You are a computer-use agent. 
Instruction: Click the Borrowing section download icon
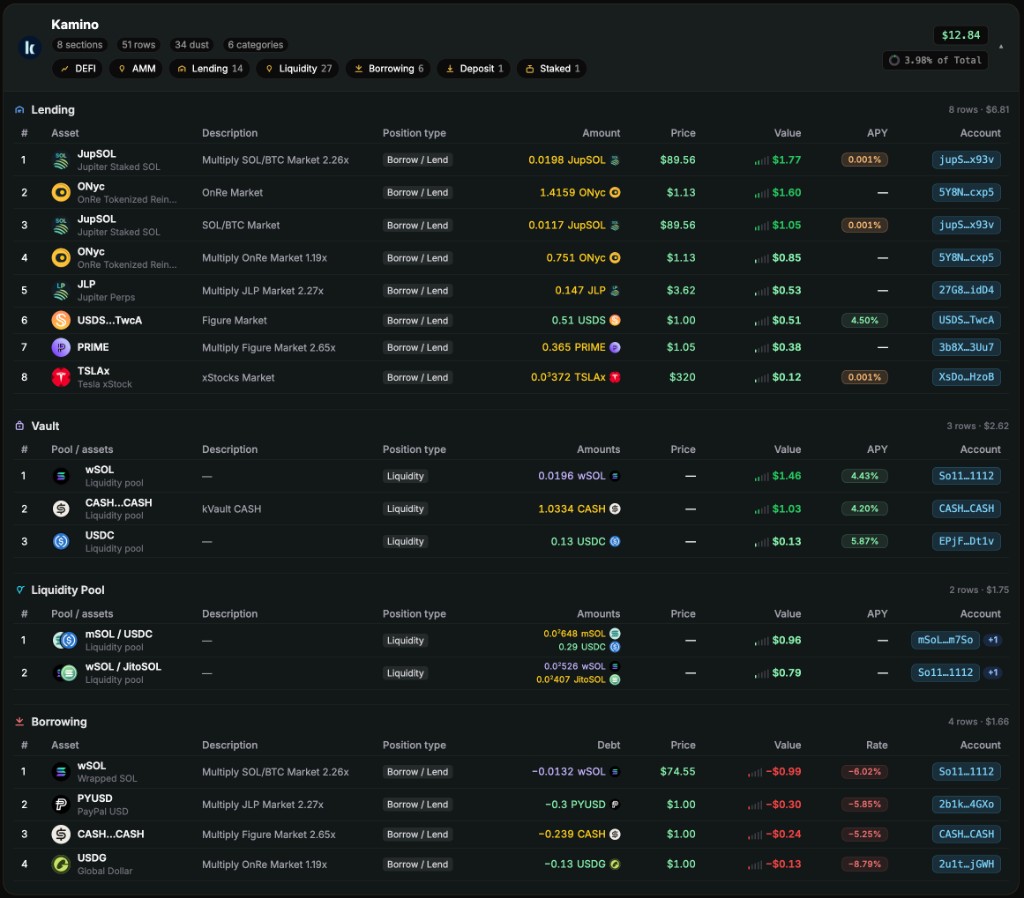coord(20,722)
